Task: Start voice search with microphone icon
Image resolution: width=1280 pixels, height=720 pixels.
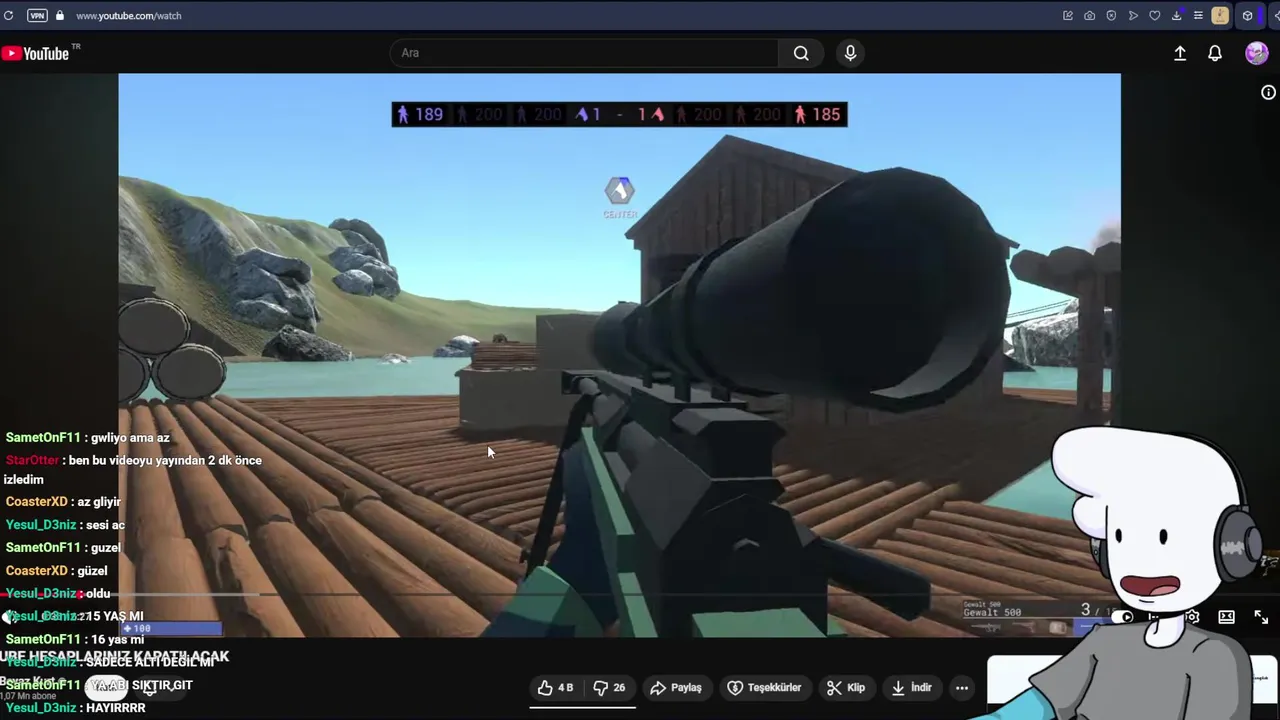Action: (850, 53)
